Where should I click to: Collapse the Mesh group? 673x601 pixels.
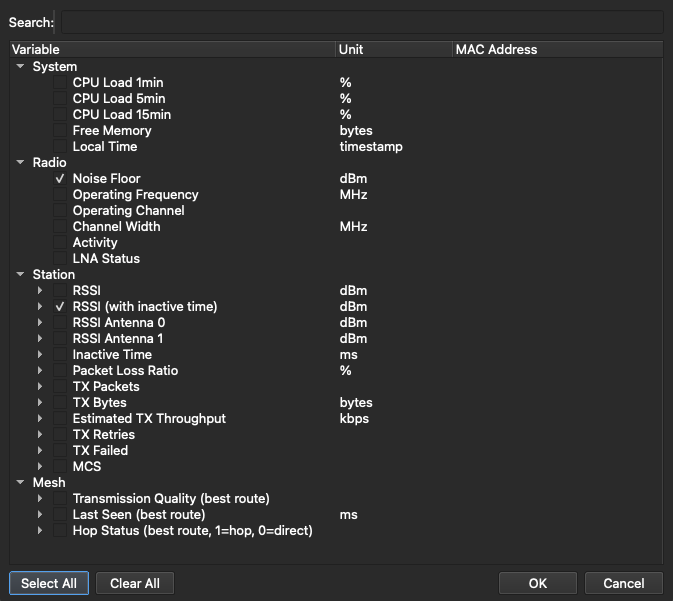(x=21, y=483)
